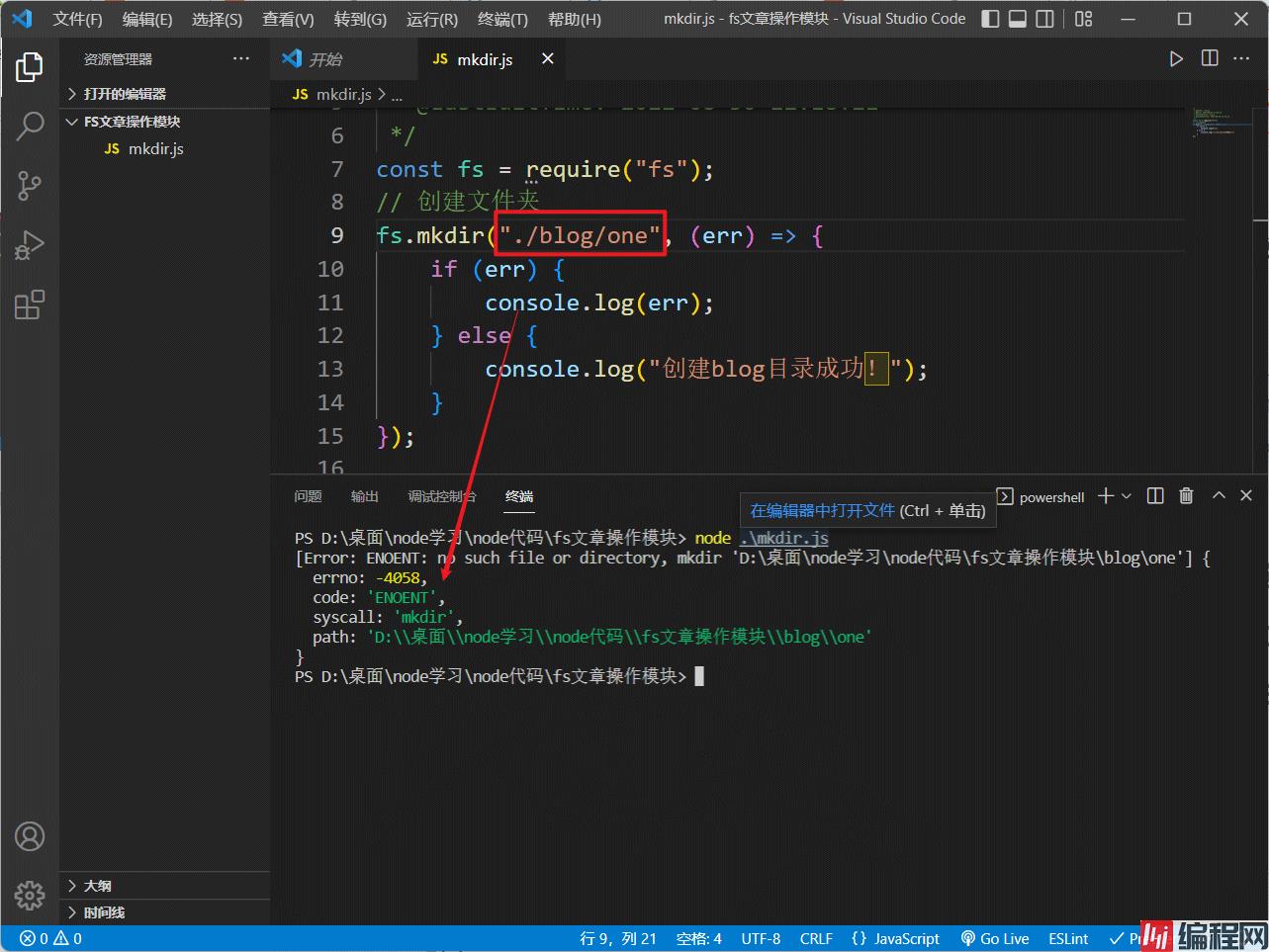1269x952 pixels.
Task: Open the Explorer view in activity bar
Action: coord(30,66)
